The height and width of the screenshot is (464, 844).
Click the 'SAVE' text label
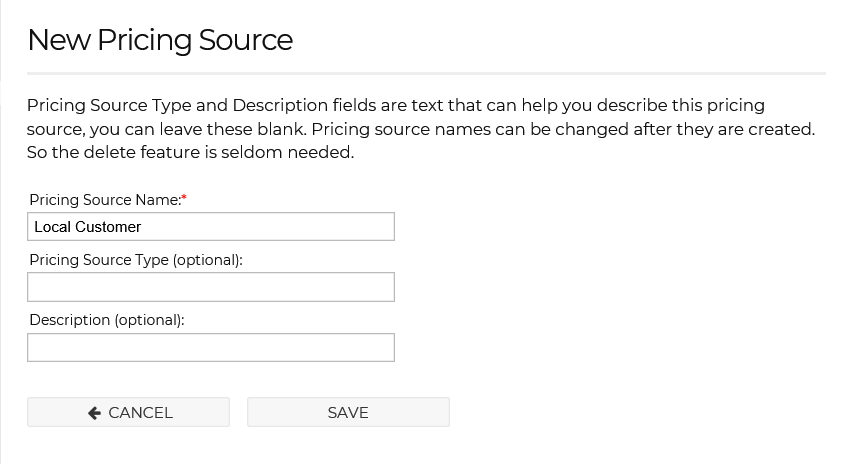[x=348, y=413]
